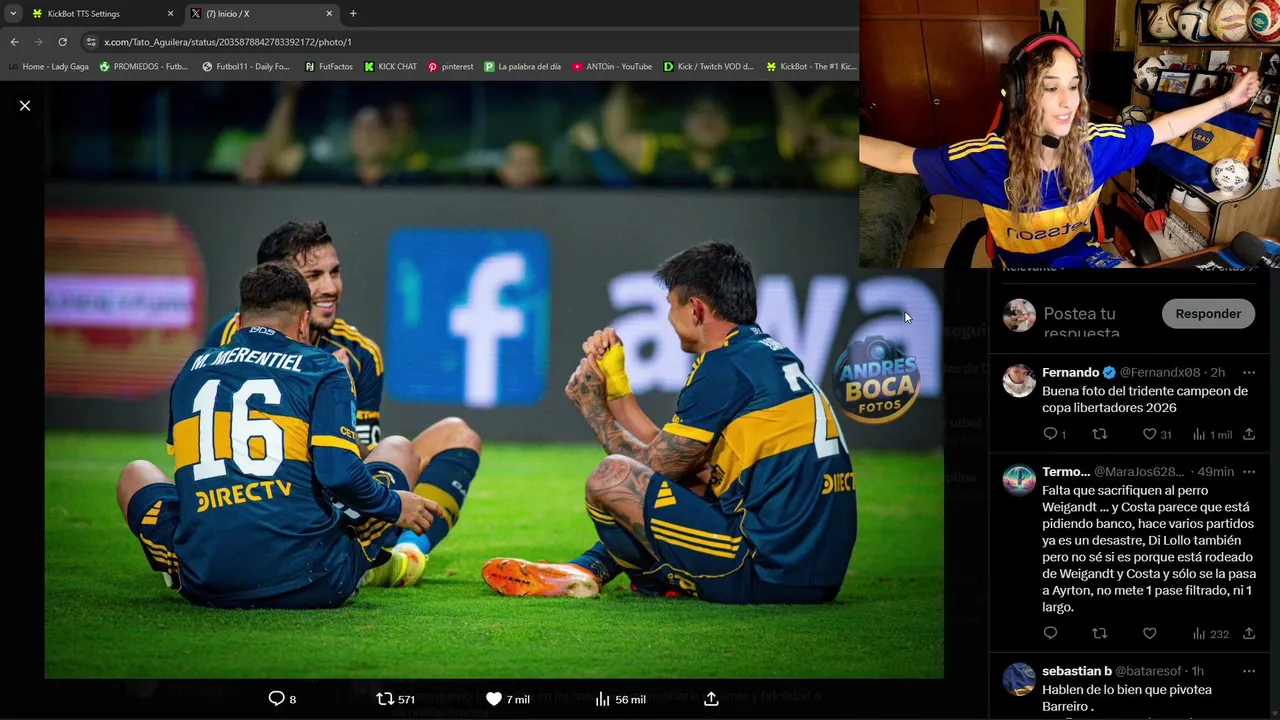Focus the address bar URL field
The image size is (1280, 720).
pyautogui.click(x=470, y=42)
